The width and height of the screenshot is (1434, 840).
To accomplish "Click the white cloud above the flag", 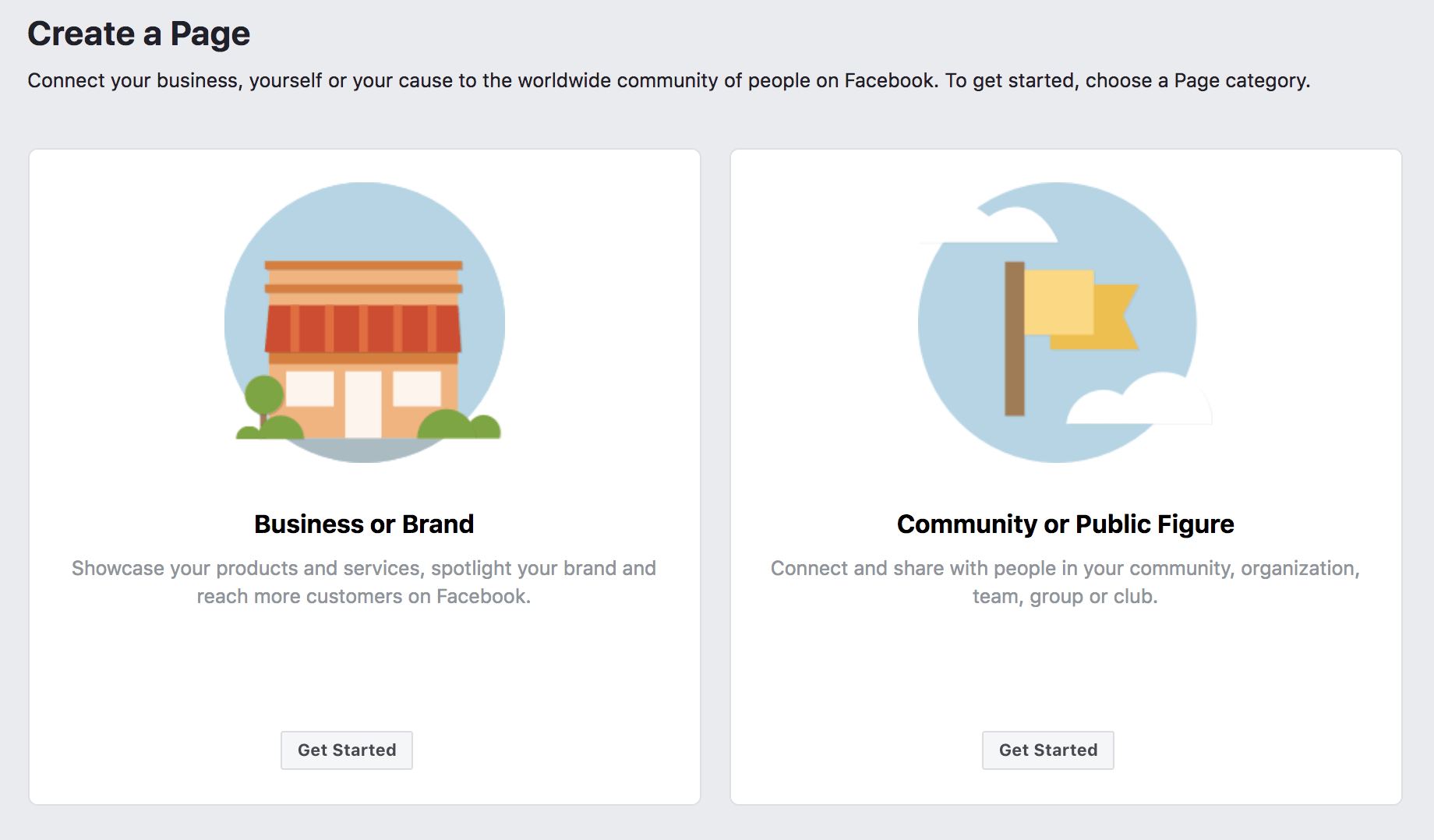I will [x=1005, y=228].
